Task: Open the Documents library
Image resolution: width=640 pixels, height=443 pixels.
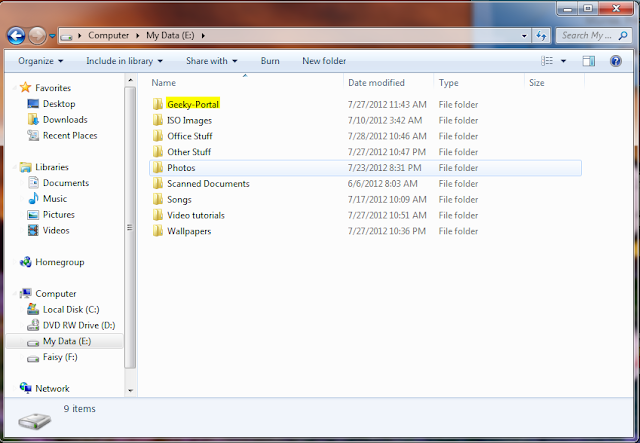Action: (x=58, y=183)
